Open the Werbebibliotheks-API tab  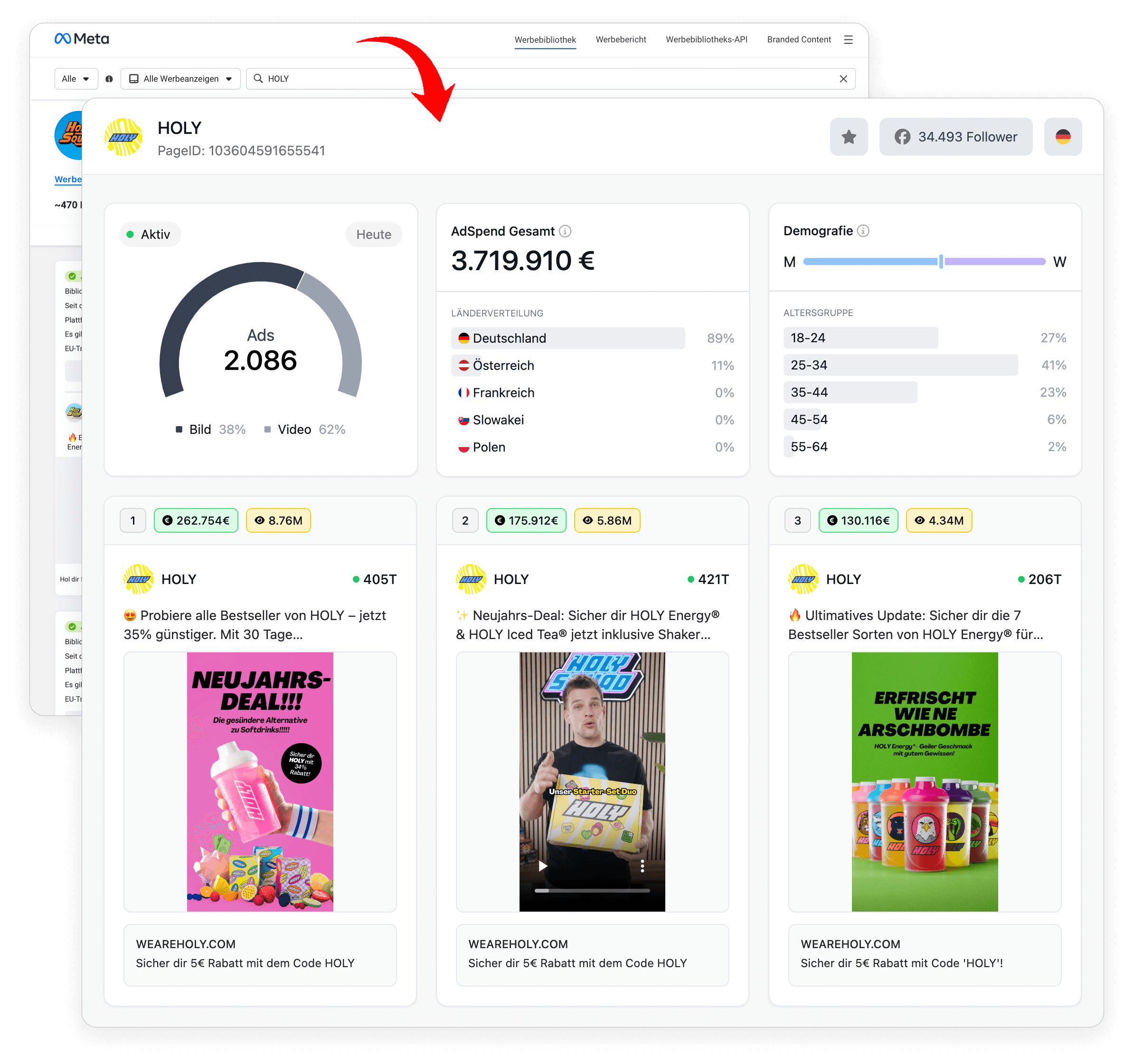coord(706,39)
